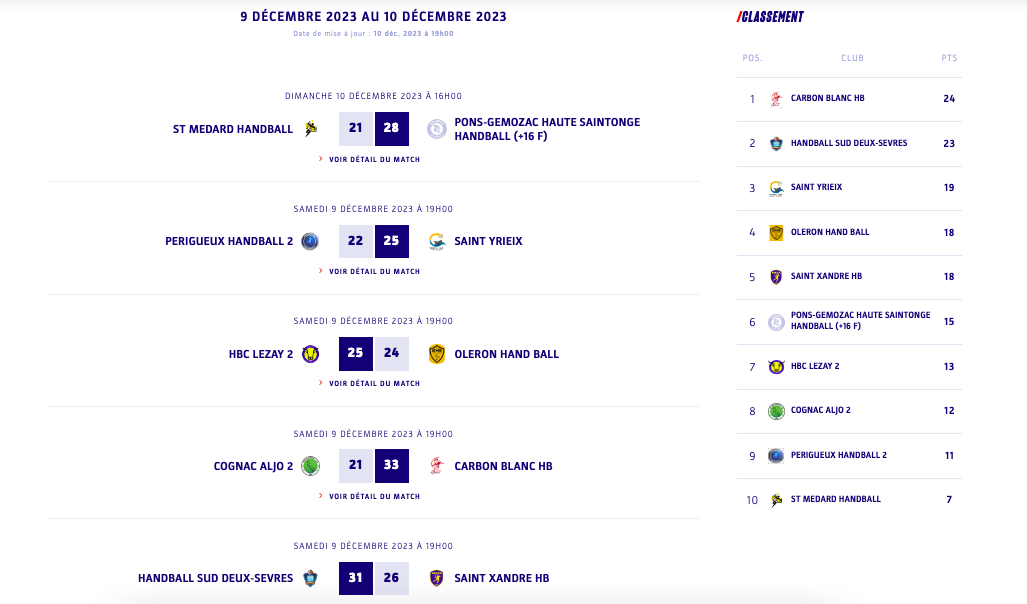Click Handball Sud Deux-Sevres standings logo
Image resolution: width=1027 pixels, height=604 pixels.
point(776,143)
